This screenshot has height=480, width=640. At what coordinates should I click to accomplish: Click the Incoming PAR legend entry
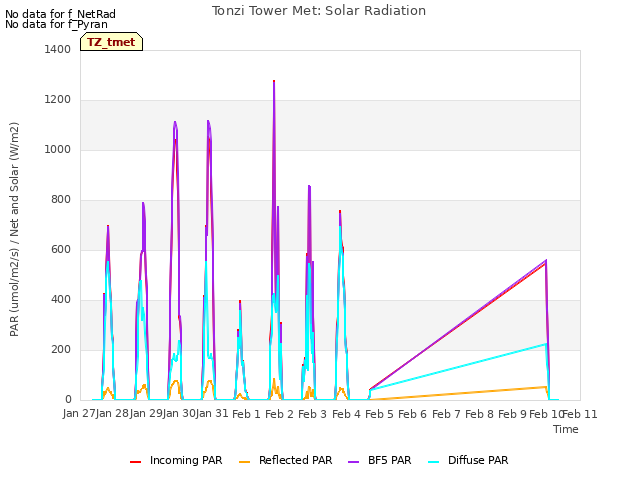click(176, 460)
